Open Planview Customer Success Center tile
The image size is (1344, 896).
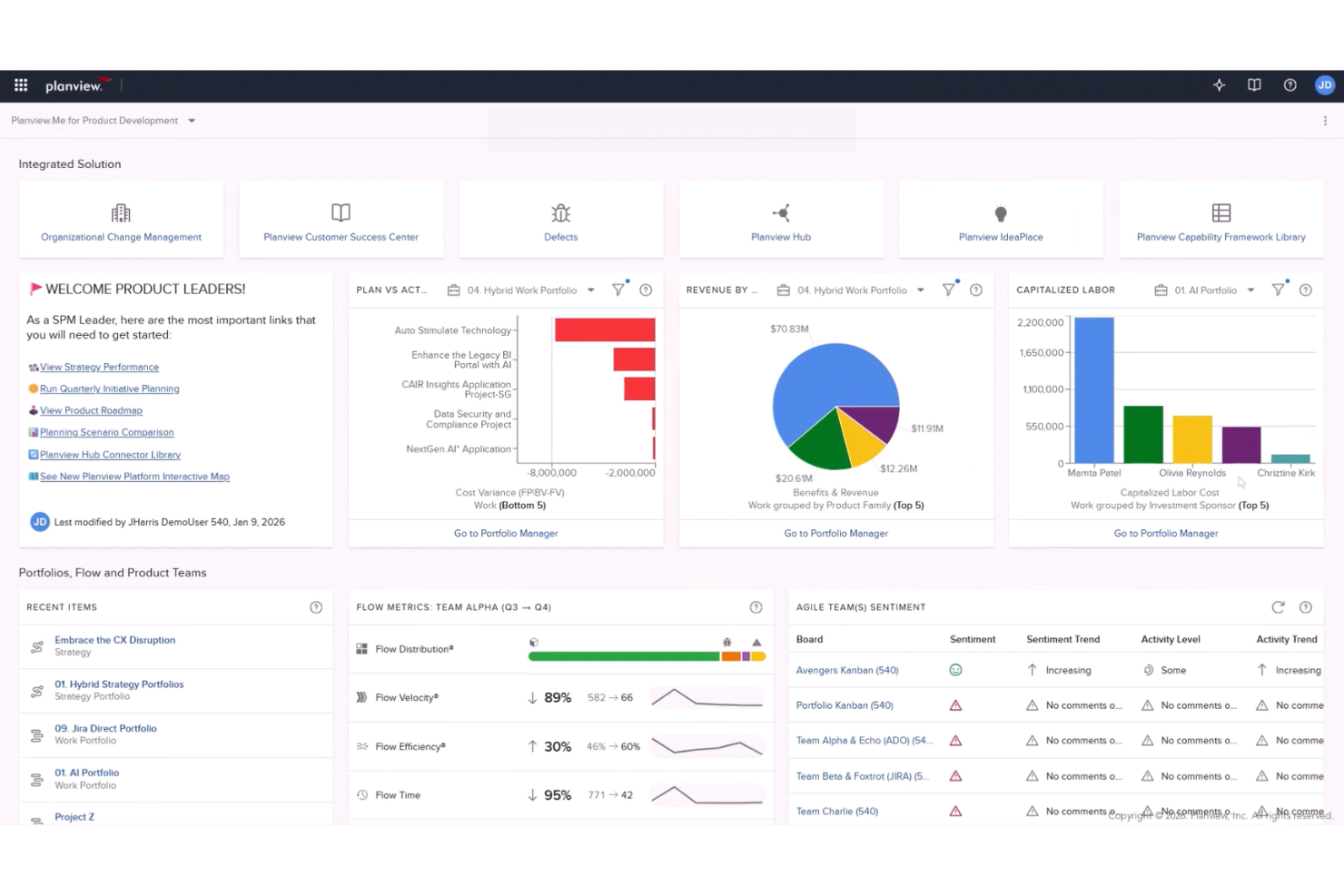pyautogui.click(x=341, y=220)
